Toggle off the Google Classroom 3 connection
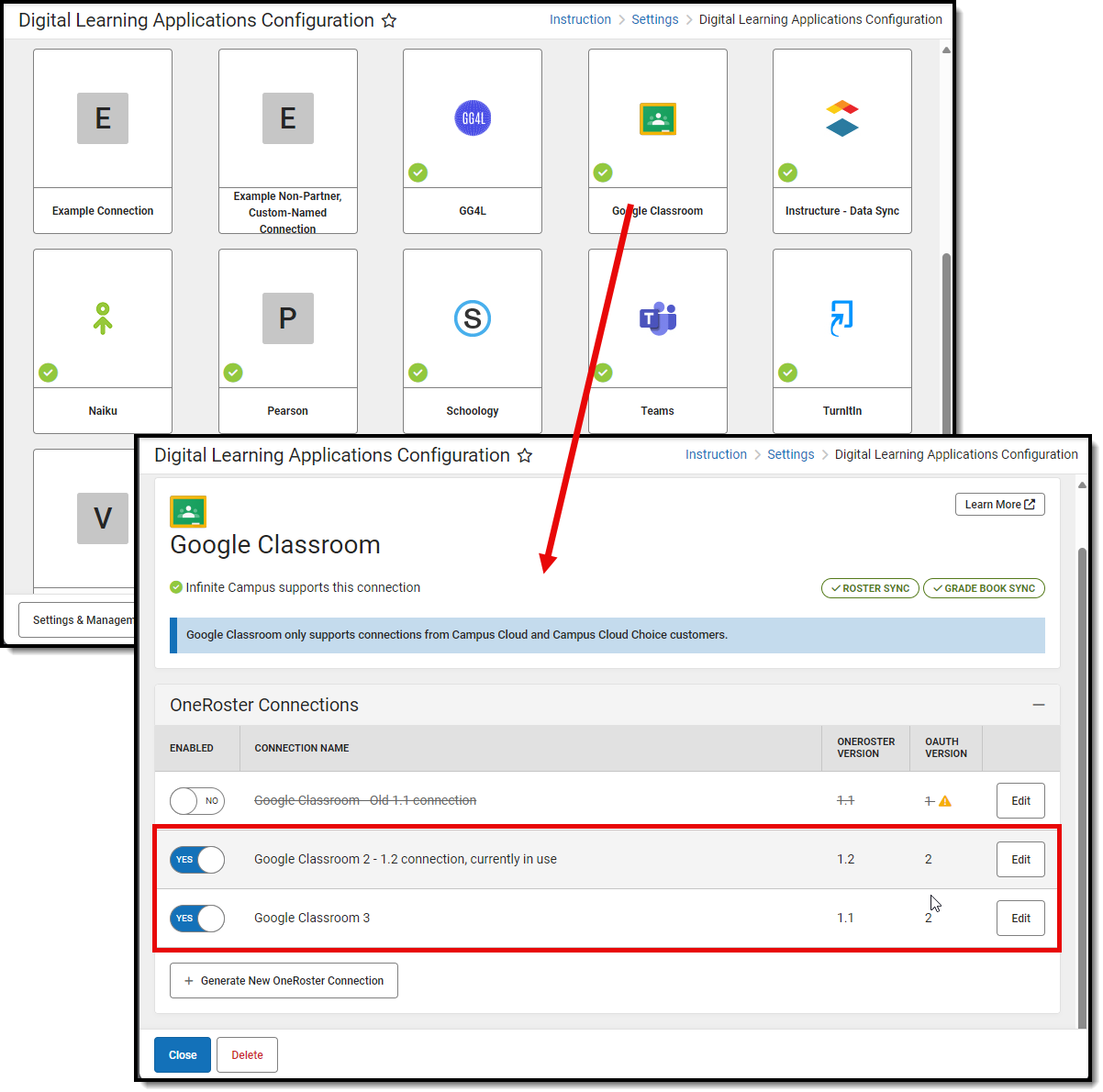1103x1092 pixels. coord(197,919)
